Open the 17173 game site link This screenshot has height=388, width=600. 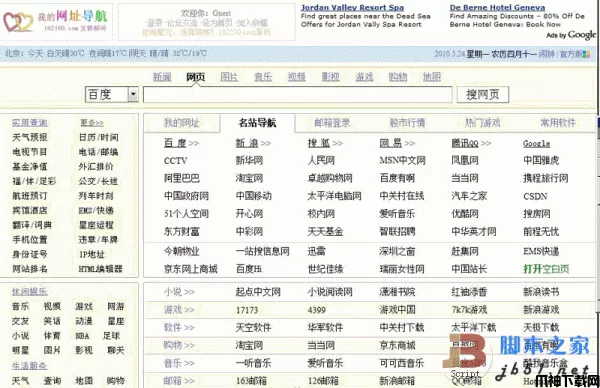(x=247, y=310)
